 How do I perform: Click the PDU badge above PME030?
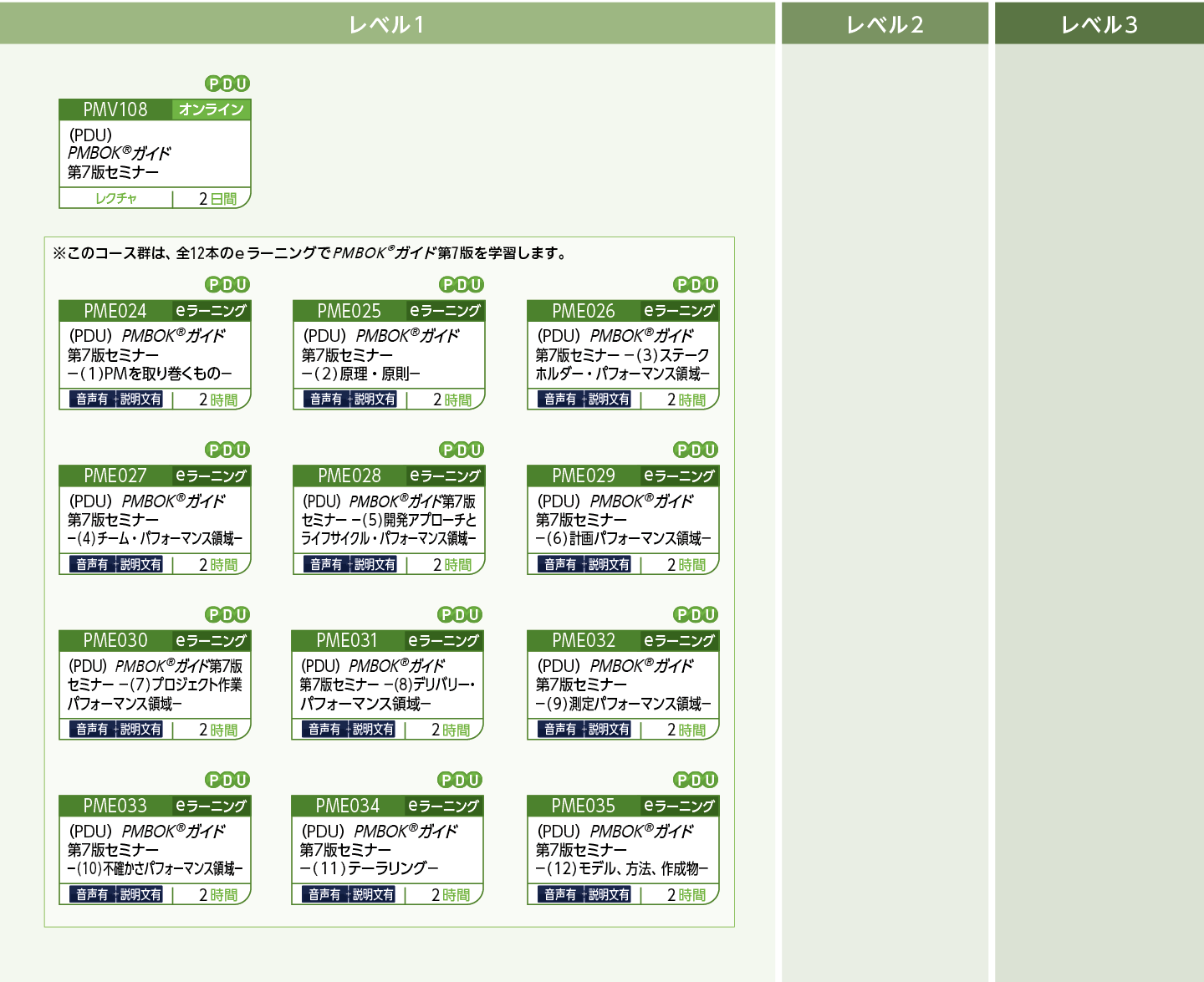pos(227,615)
